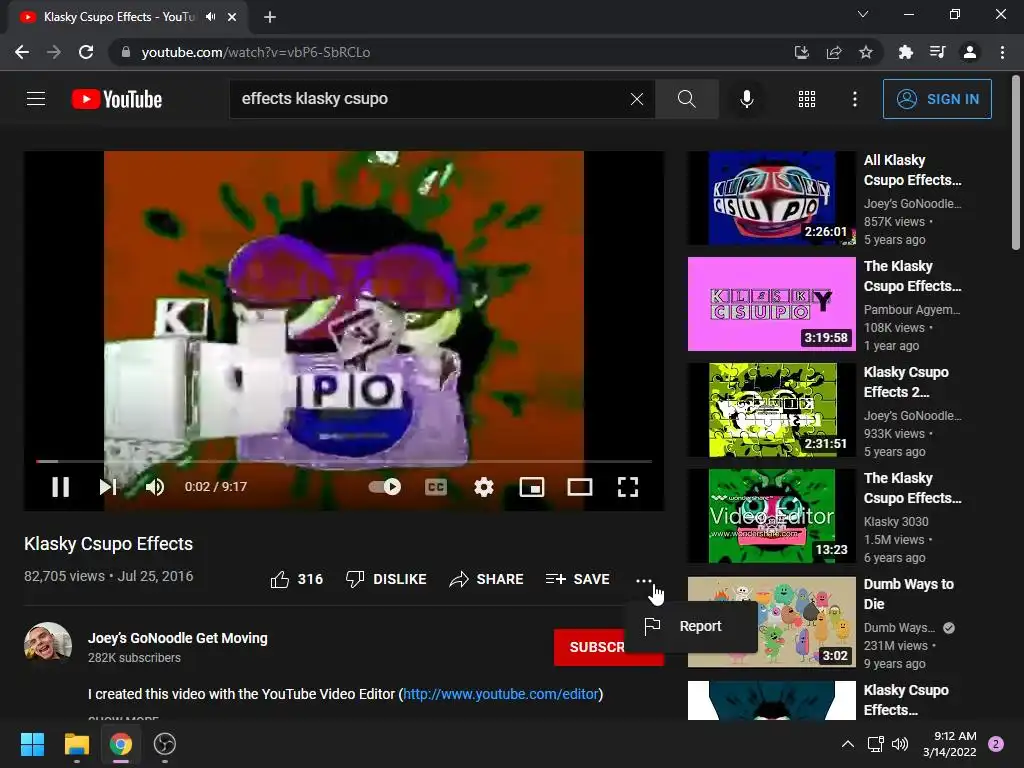Screen dimensions: 1024x768
Task: Open Windows notification center badge
Action: (996, 744)
